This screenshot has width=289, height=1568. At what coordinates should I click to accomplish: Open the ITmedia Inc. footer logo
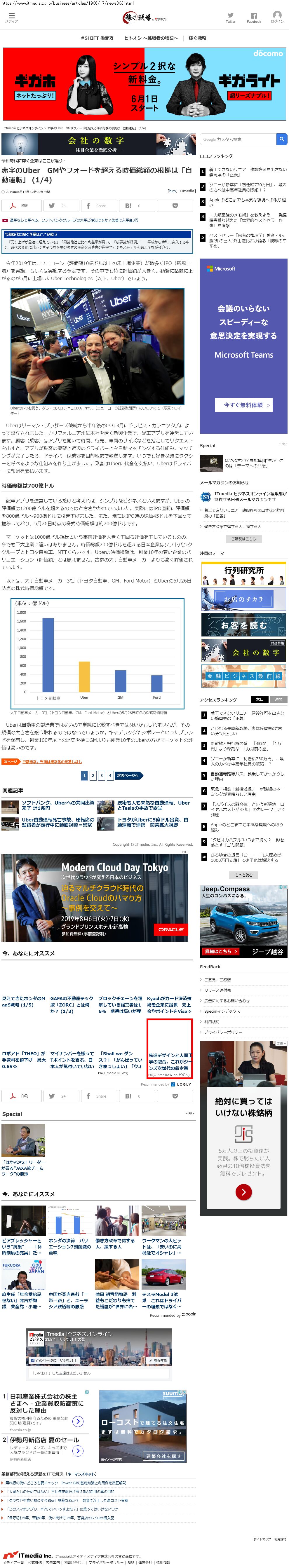click(x=27, y=1555)
